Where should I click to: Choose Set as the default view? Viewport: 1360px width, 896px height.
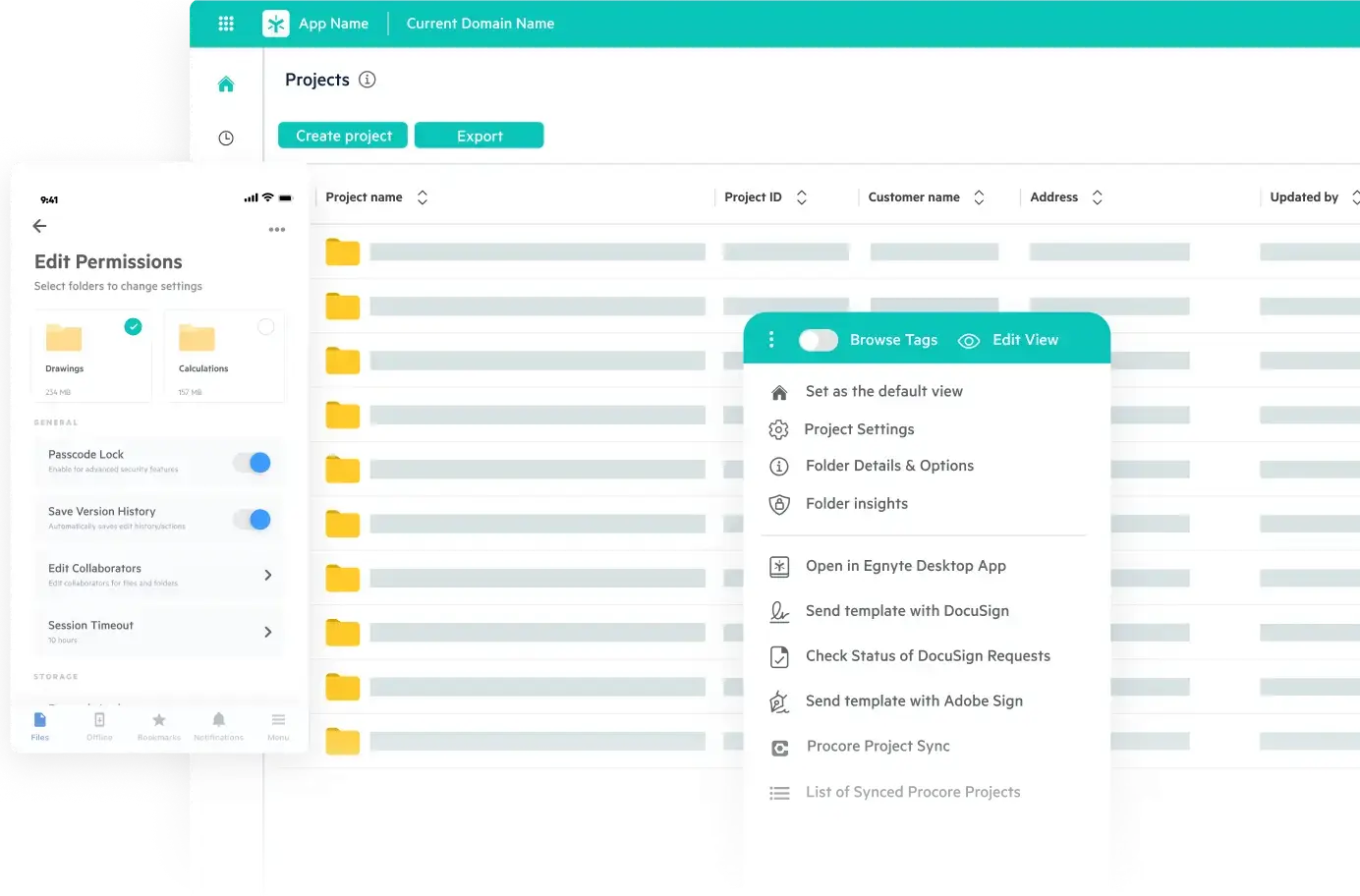click(x=884, y=391)
